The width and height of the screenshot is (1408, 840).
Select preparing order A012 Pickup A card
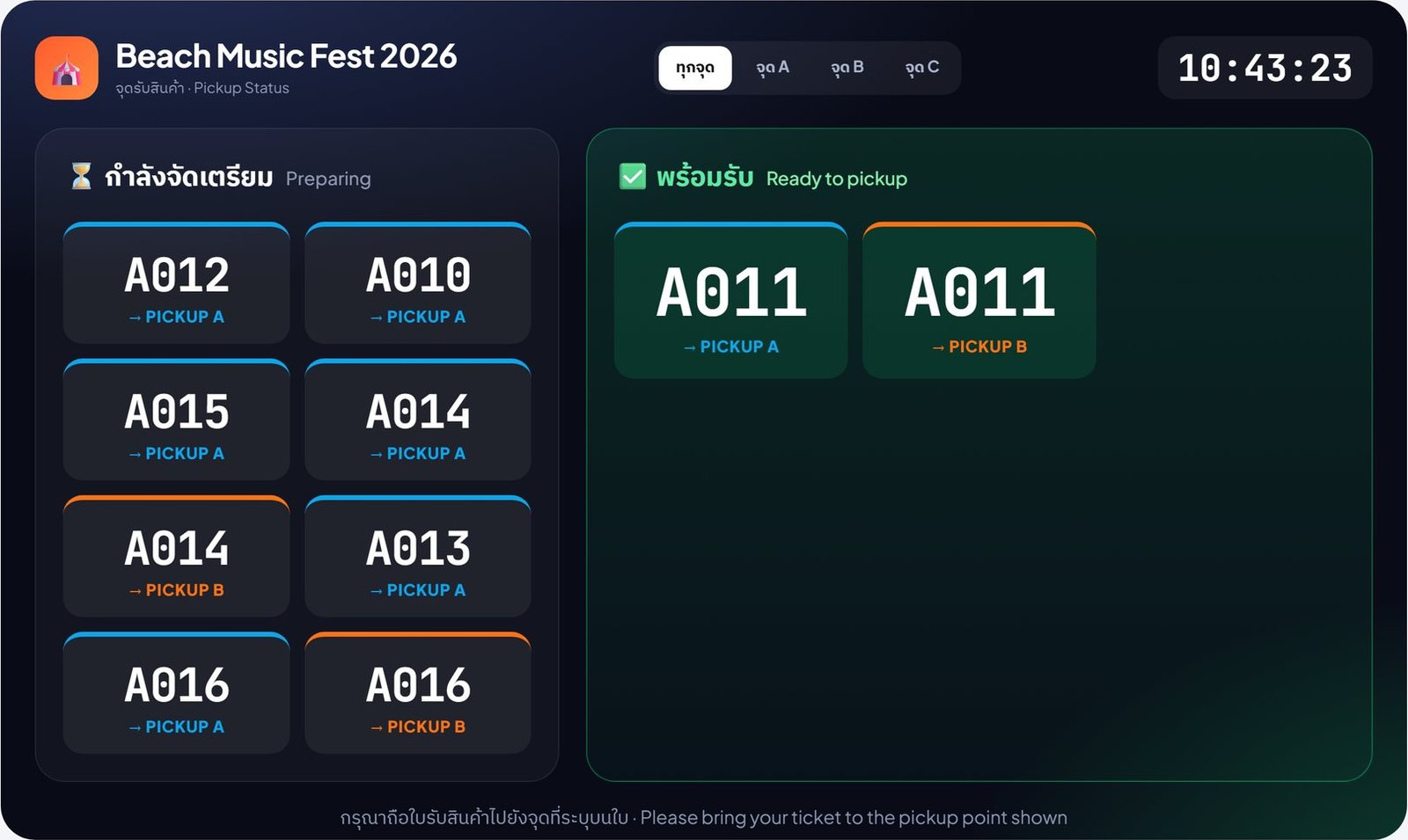(x=177, y=283)
